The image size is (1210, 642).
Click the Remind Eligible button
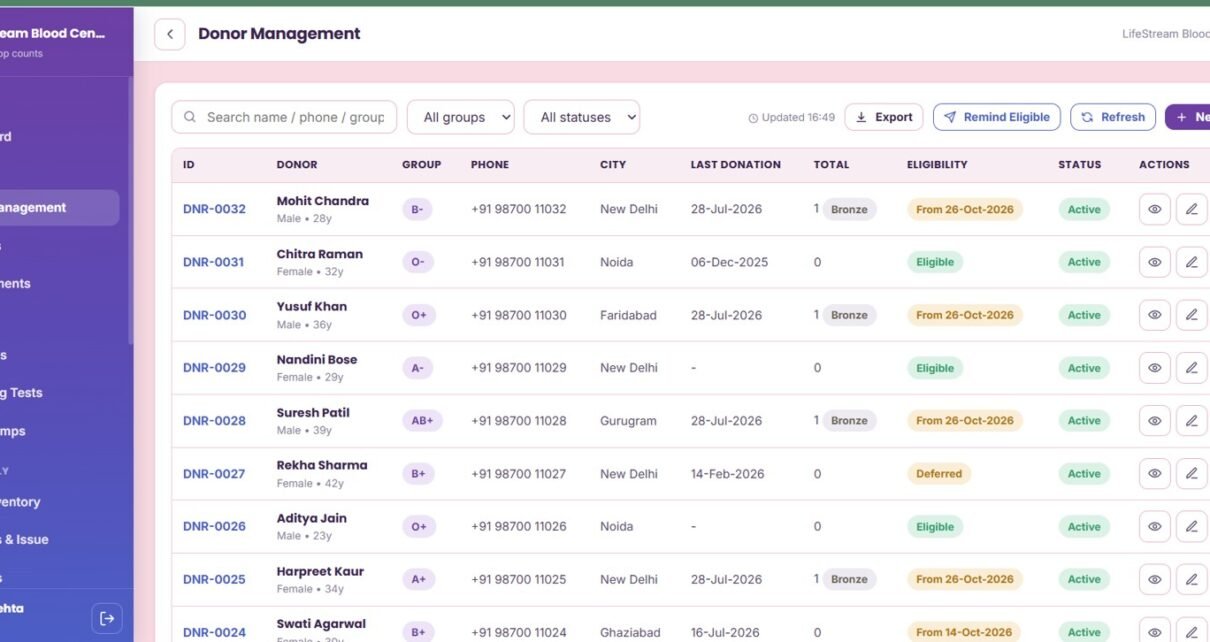click(997, 117)
